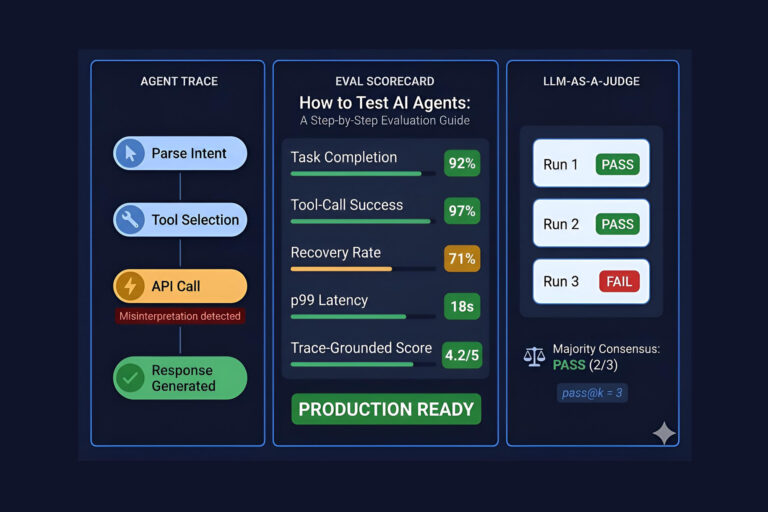Click the orange Recovery Rate progress bar

point(363,269)
